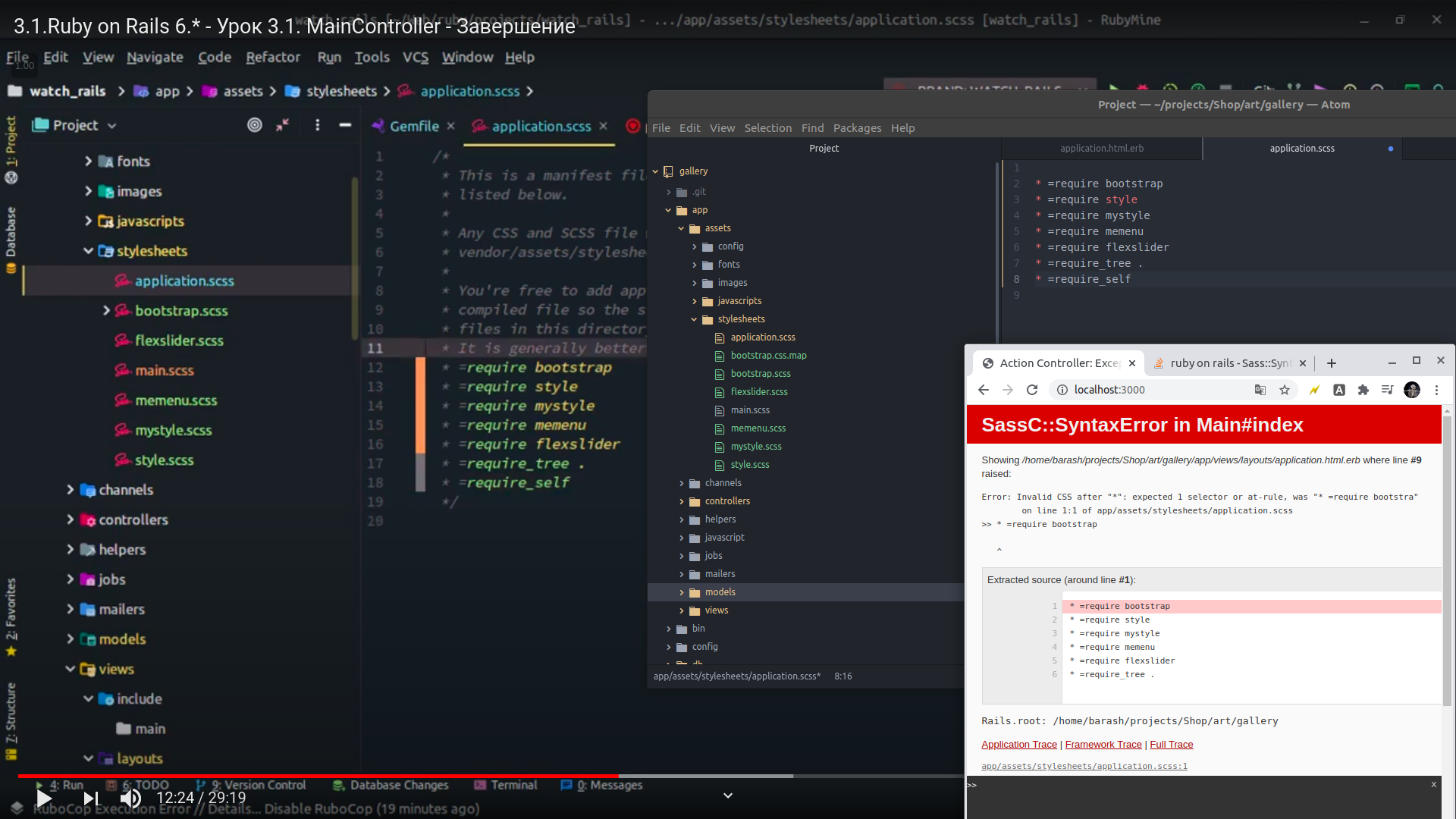Screen dimensions: 1456x819
Task: Collapse the gallery root in Atom
Action: (x=655, y=171)
